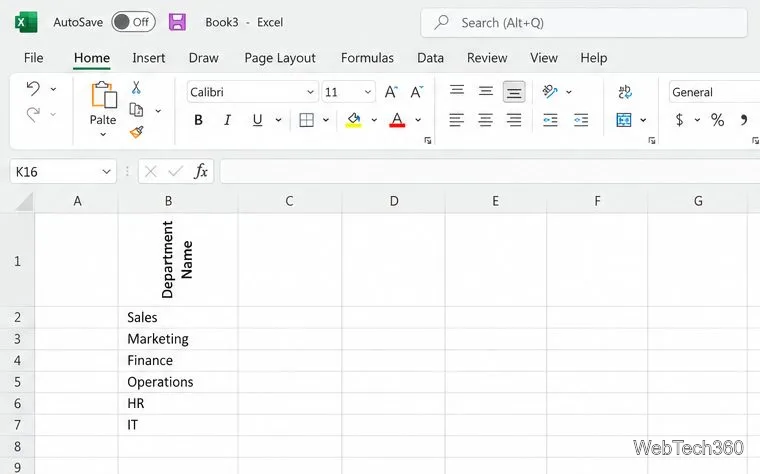Apply comma style format
760x474 pixels.
pyautogui.click(x=744, y=120)
